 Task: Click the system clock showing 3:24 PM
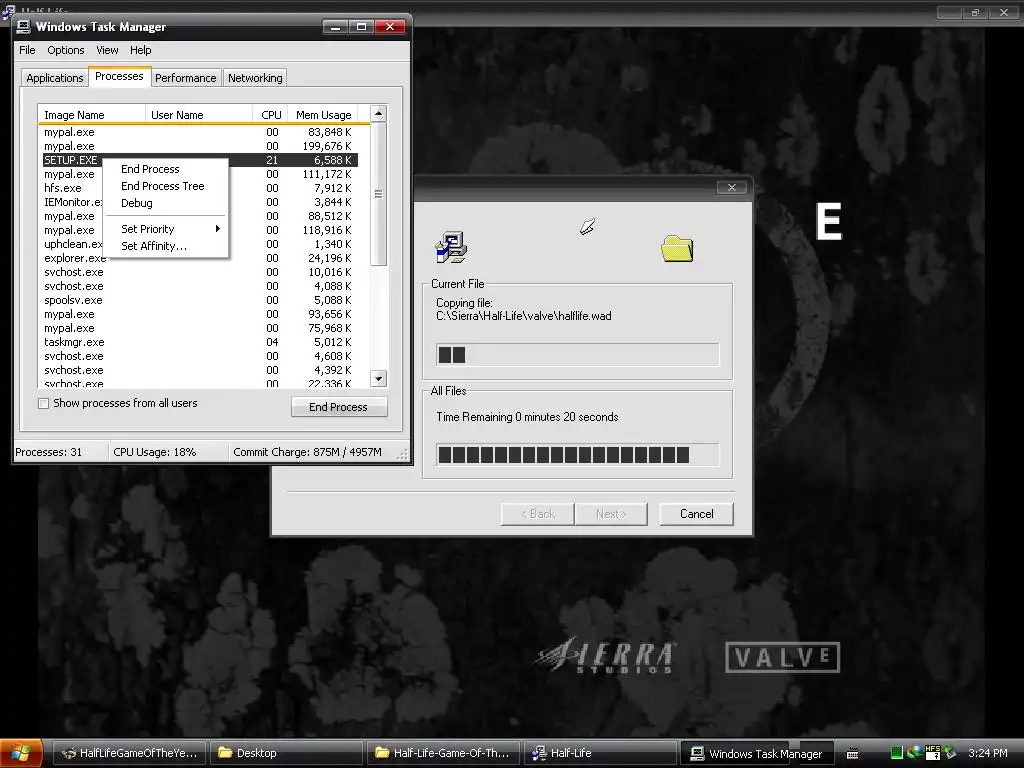[987, 753]
